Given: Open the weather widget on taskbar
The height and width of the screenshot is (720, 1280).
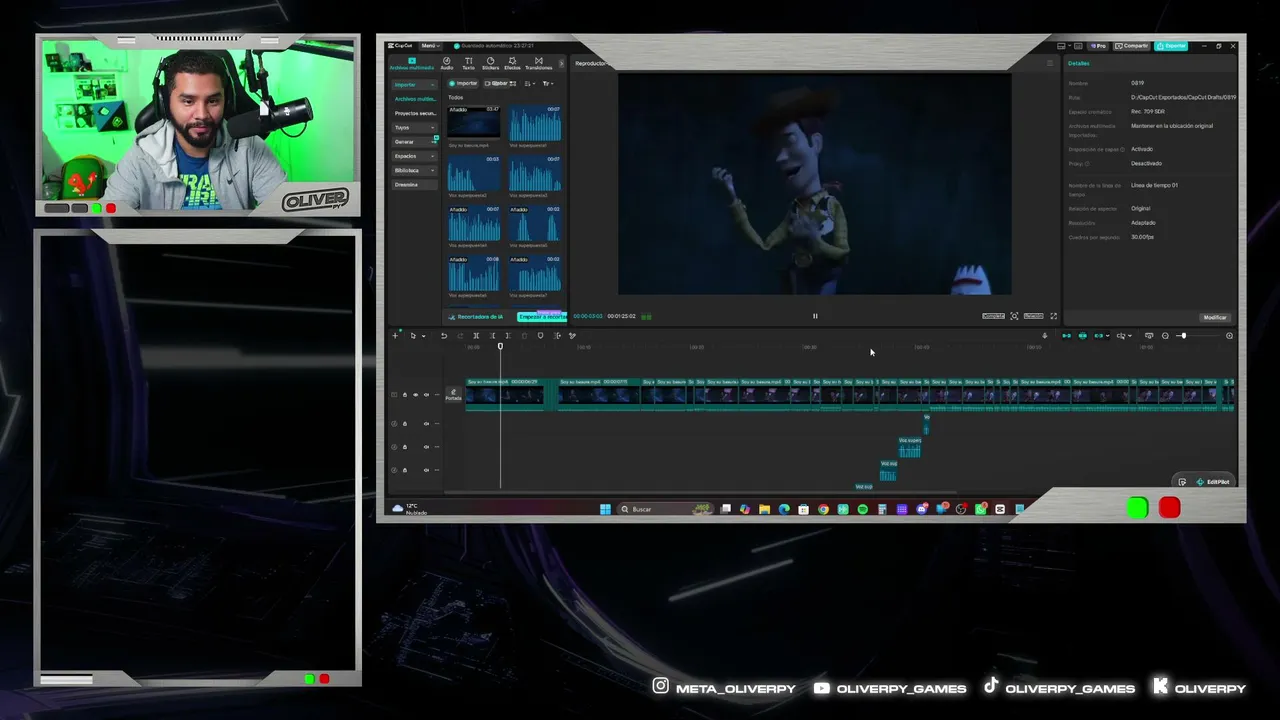Looking at the screenshot, I should (x=410, y=509).
